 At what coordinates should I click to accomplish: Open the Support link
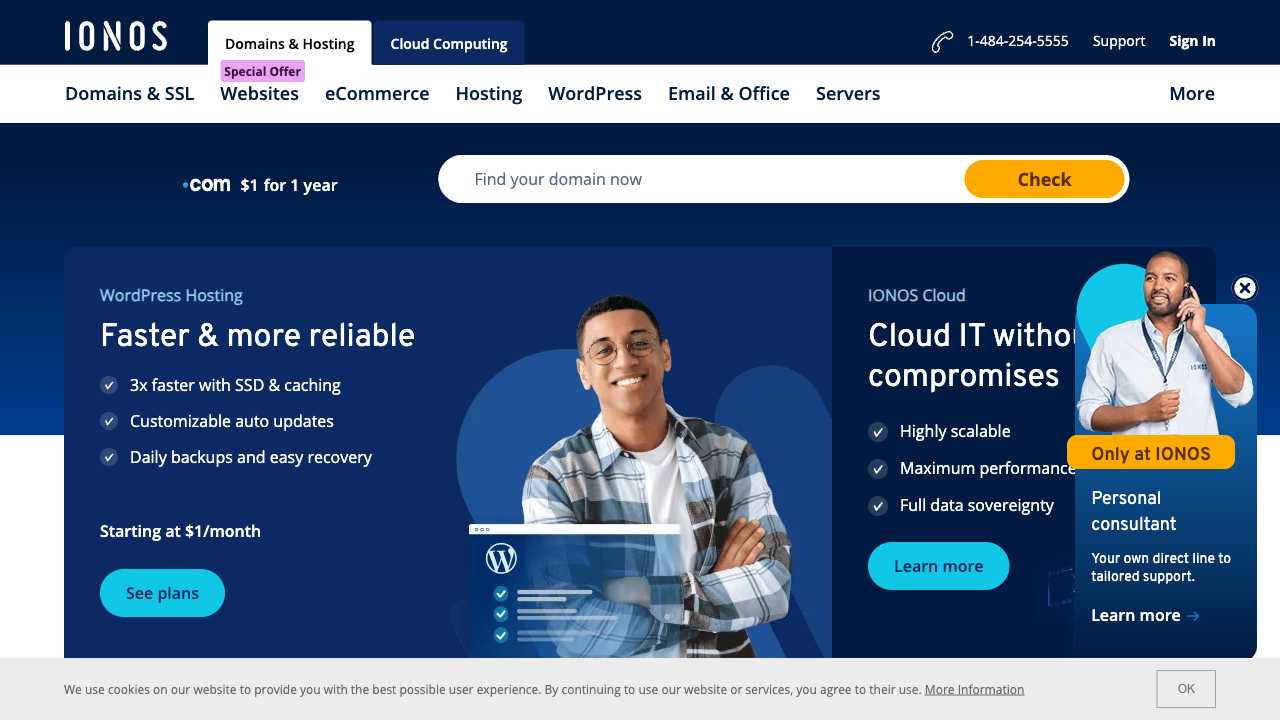point(1119,41)
